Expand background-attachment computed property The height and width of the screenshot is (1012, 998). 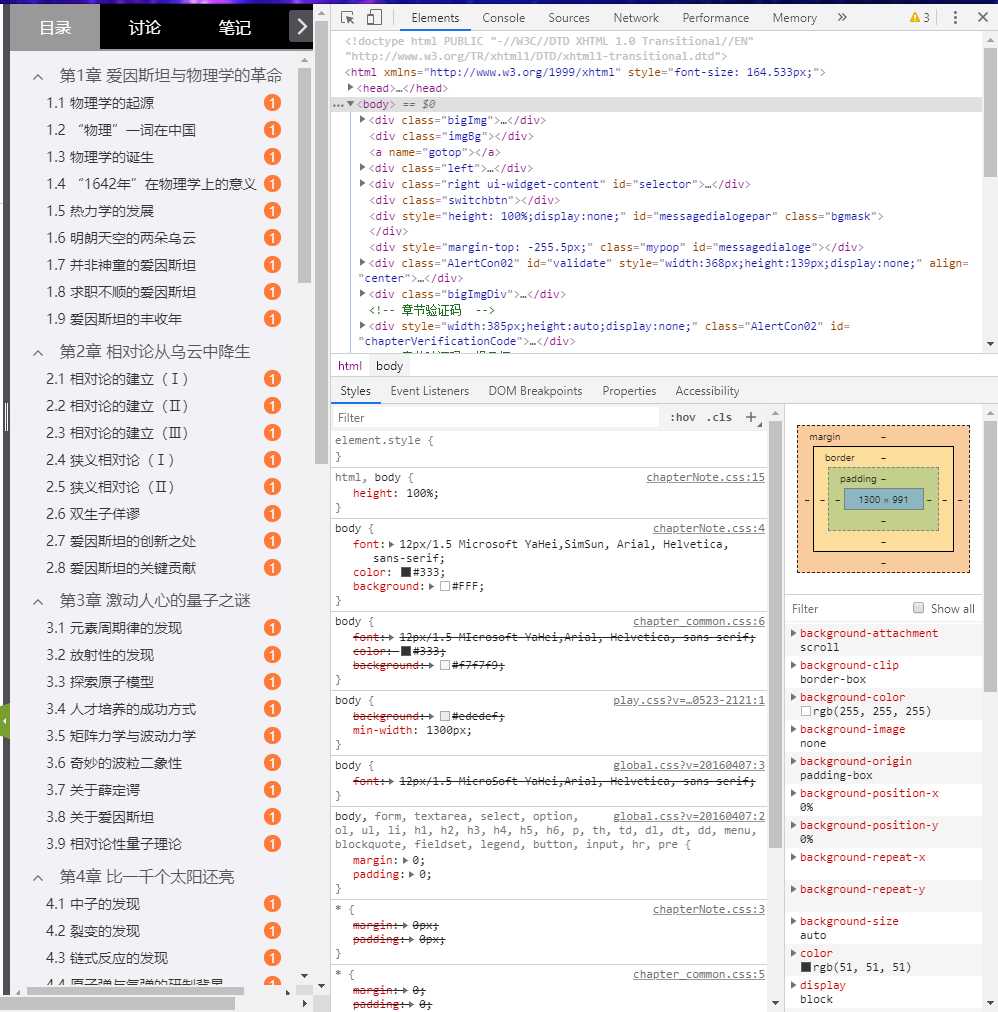(793, 632)
